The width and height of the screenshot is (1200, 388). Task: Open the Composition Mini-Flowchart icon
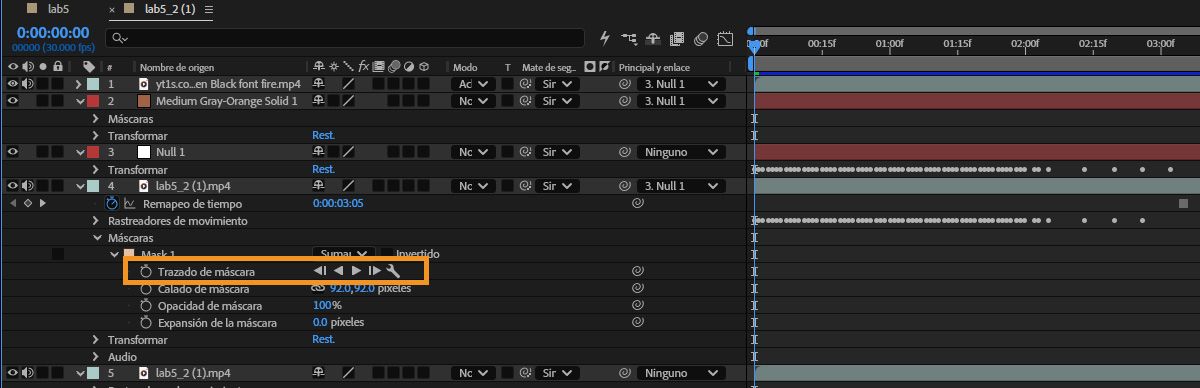[629, 38]
